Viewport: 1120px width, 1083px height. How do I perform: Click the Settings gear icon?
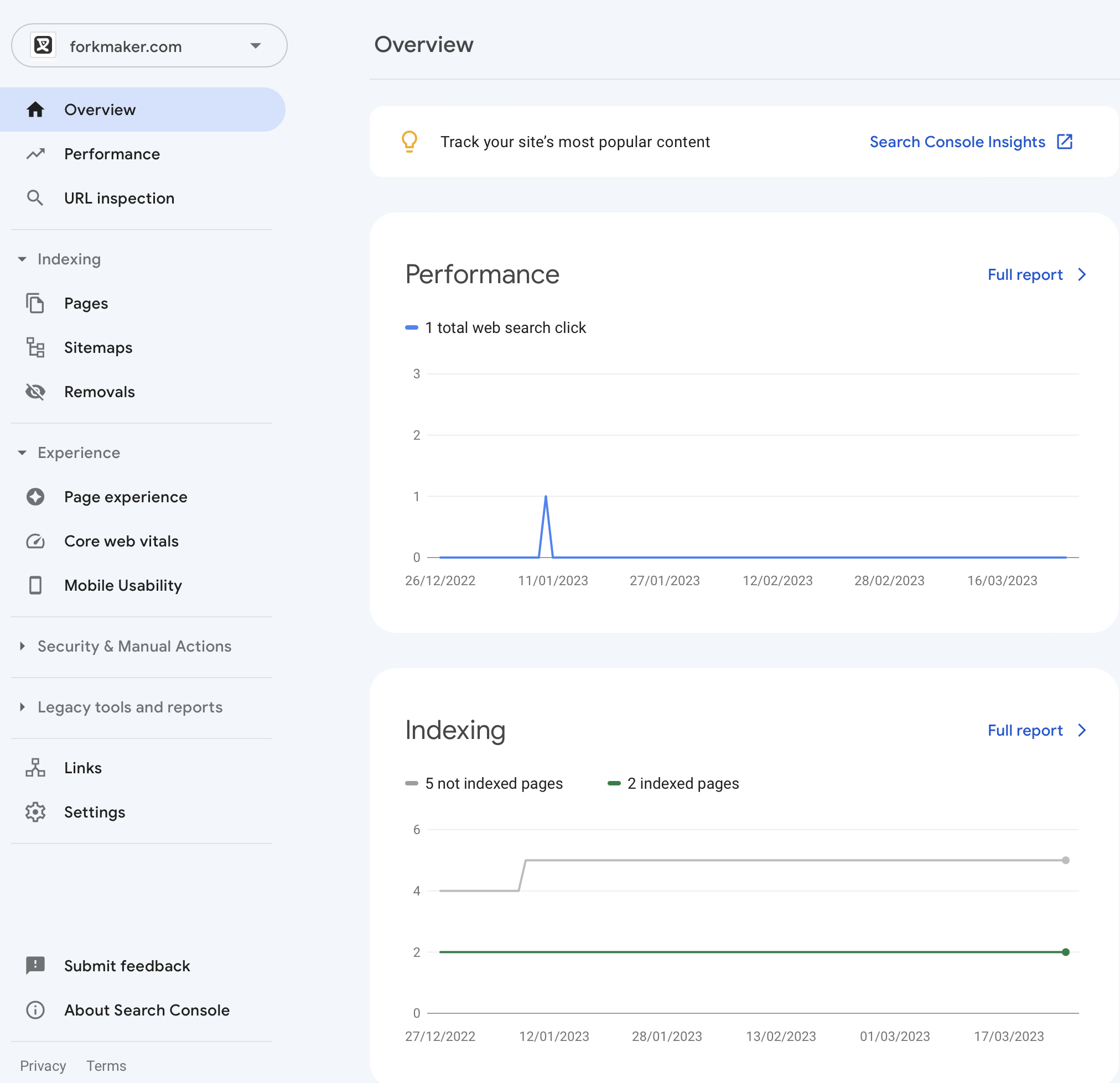point(35,812)
